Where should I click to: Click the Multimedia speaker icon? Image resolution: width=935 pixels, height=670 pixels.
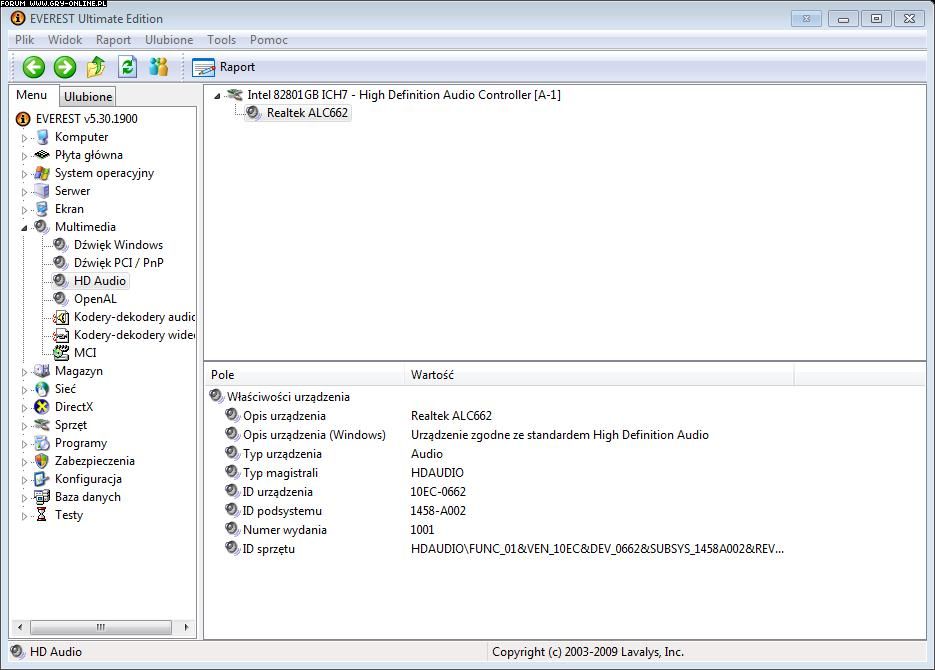(x=41, y=227)
